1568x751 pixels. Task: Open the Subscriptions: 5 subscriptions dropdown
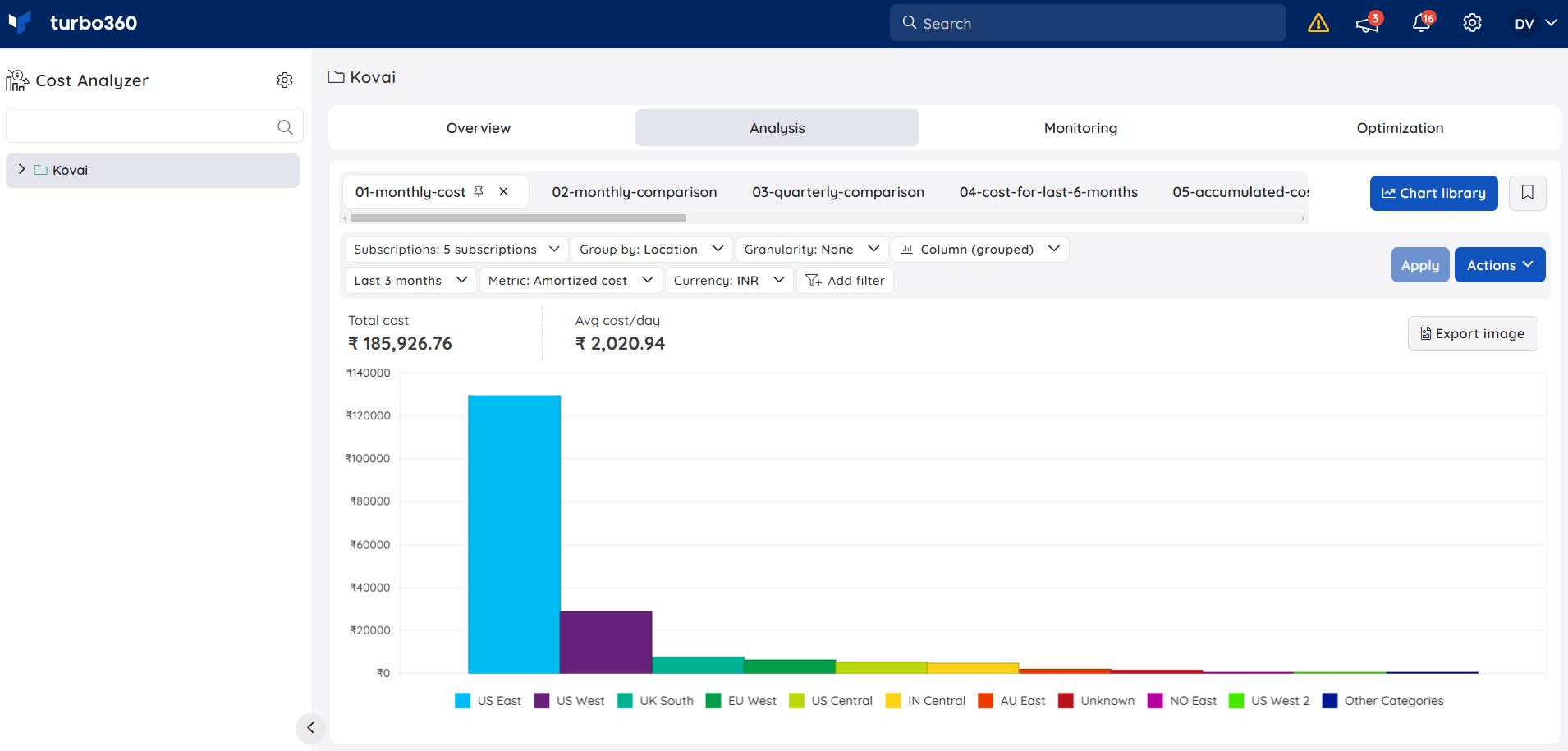click(456, 250)
